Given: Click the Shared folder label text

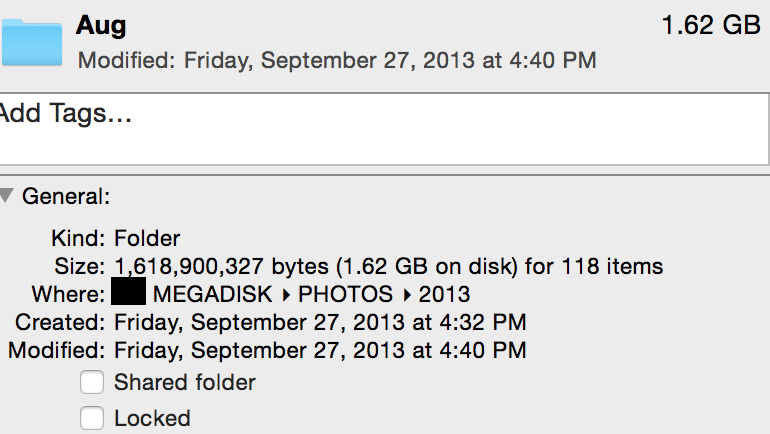Looking at the screenshot, I should 185,382.
